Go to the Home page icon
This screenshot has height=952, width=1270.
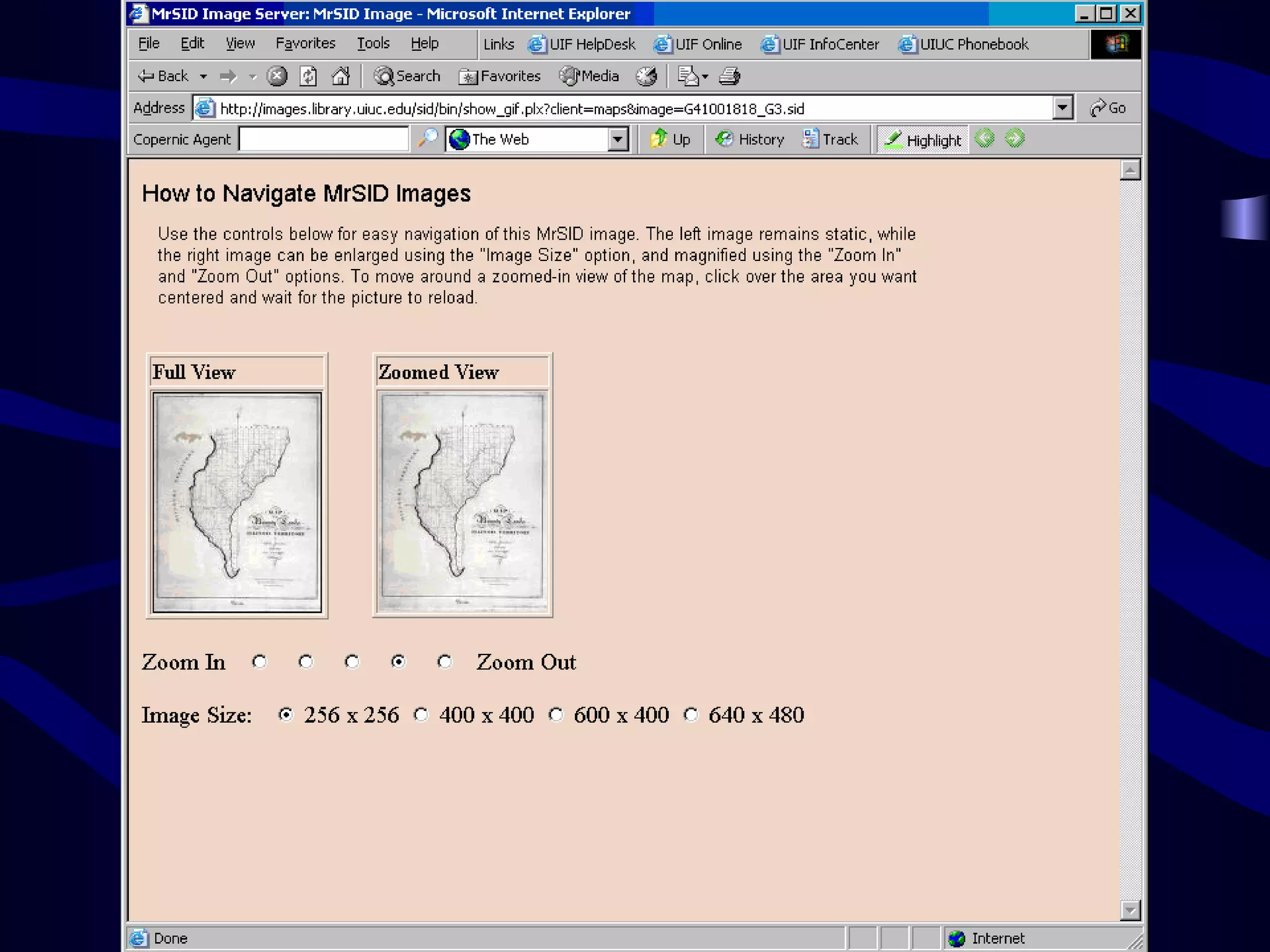(x=340, y=76)
